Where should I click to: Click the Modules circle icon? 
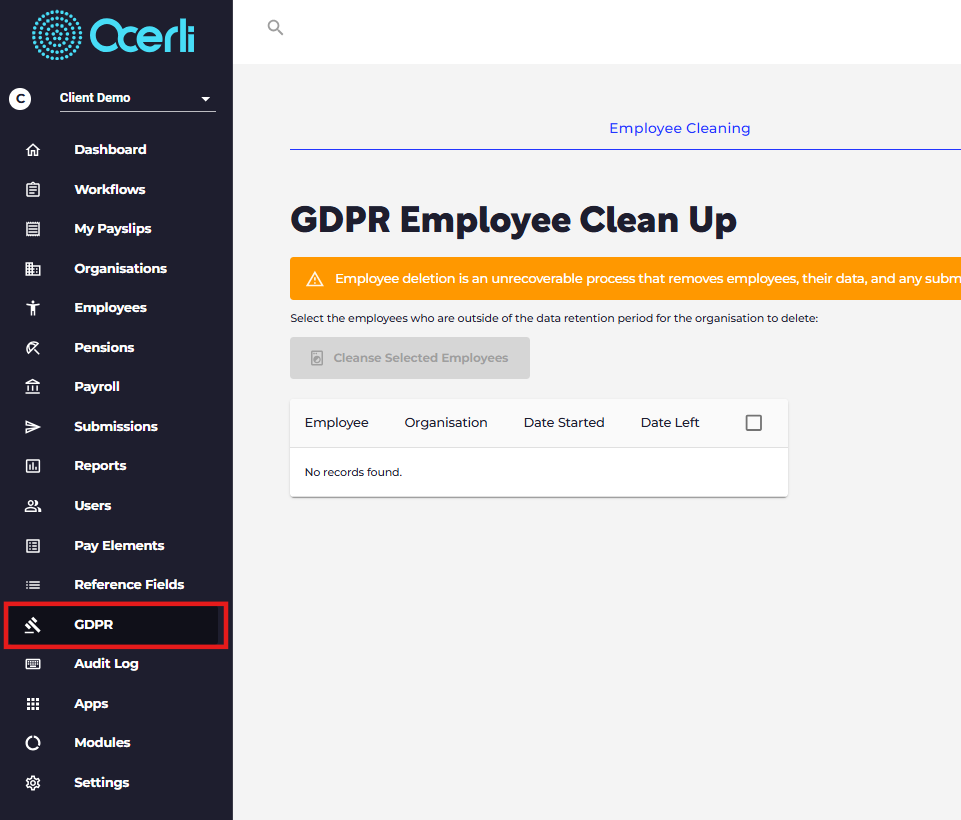[33, 743]
